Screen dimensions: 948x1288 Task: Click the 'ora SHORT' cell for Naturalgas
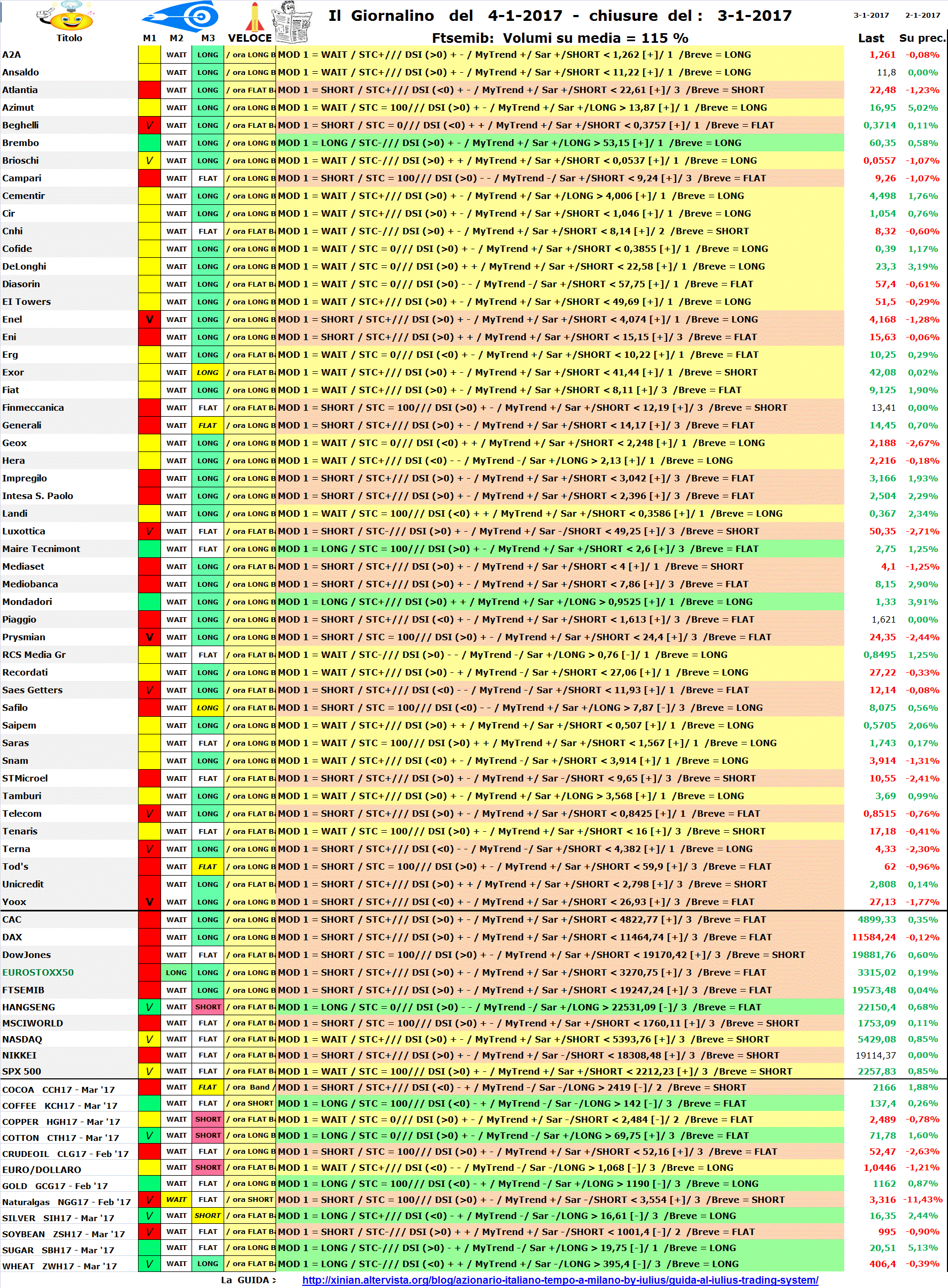[250, 1200]
